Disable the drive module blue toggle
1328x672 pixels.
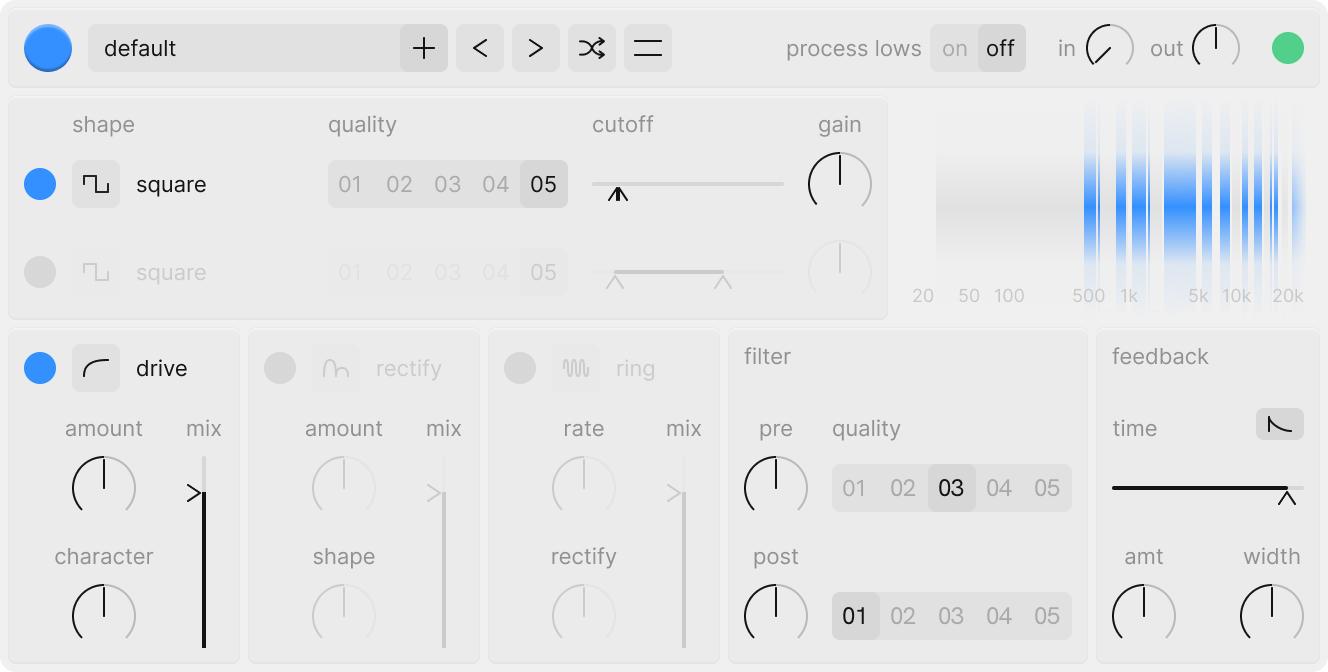[x=40, y=368]
